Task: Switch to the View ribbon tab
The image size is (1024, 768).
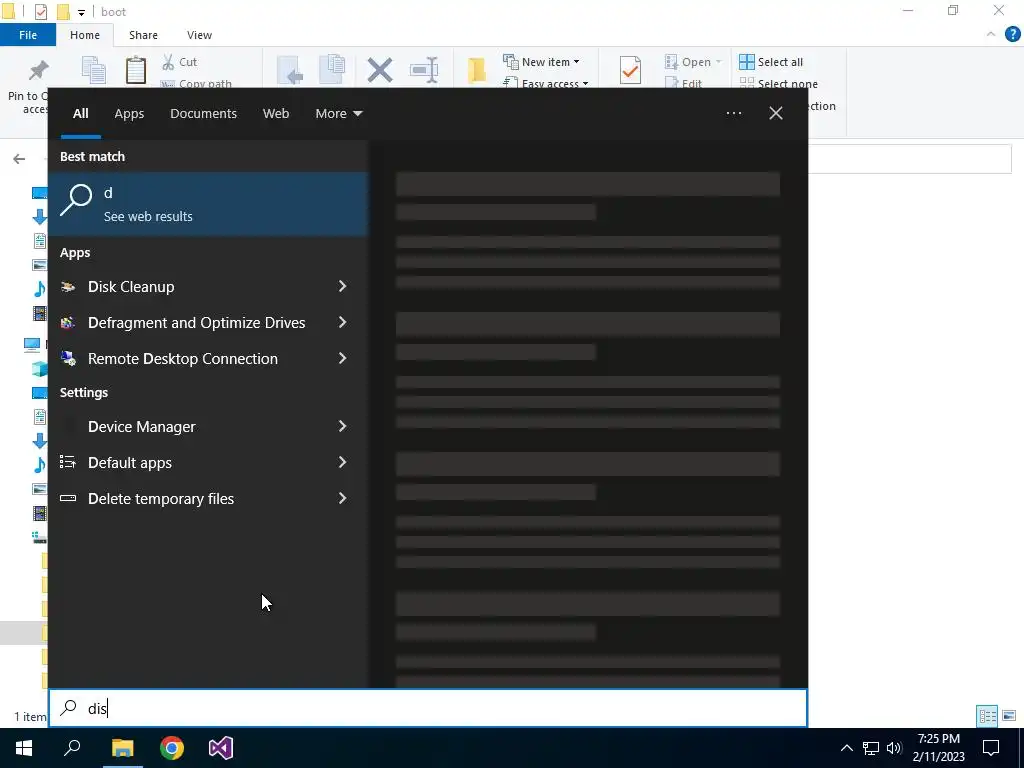Action: tap(199, 35)
